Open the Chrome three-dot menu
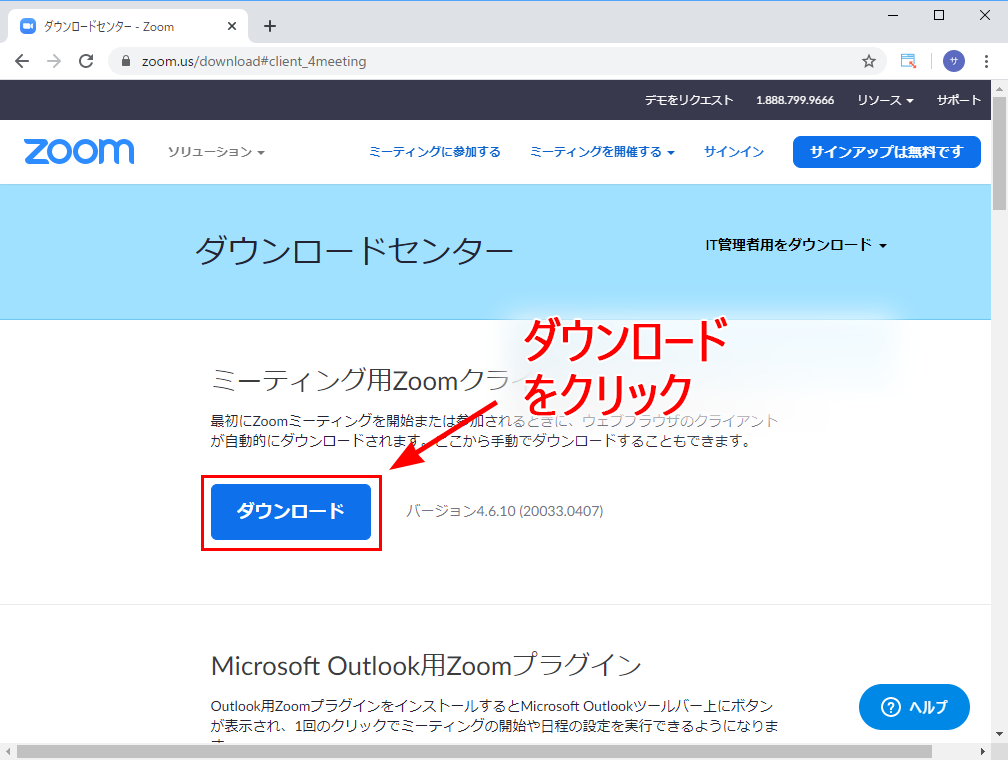 [x=987, y=61]
